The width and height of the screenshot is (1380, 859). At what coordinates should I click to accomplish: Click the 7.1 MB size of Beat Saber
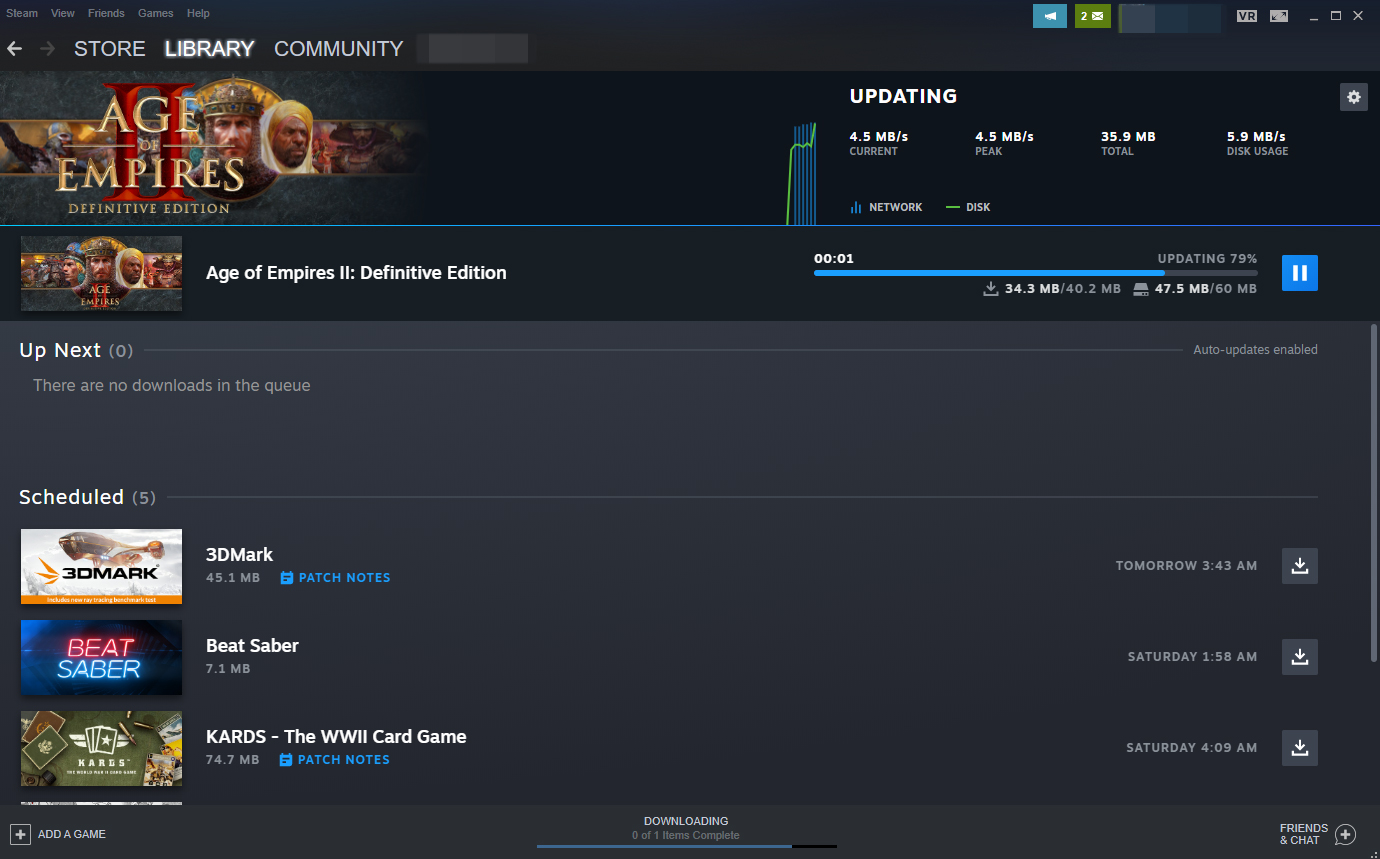click(228, 669)
